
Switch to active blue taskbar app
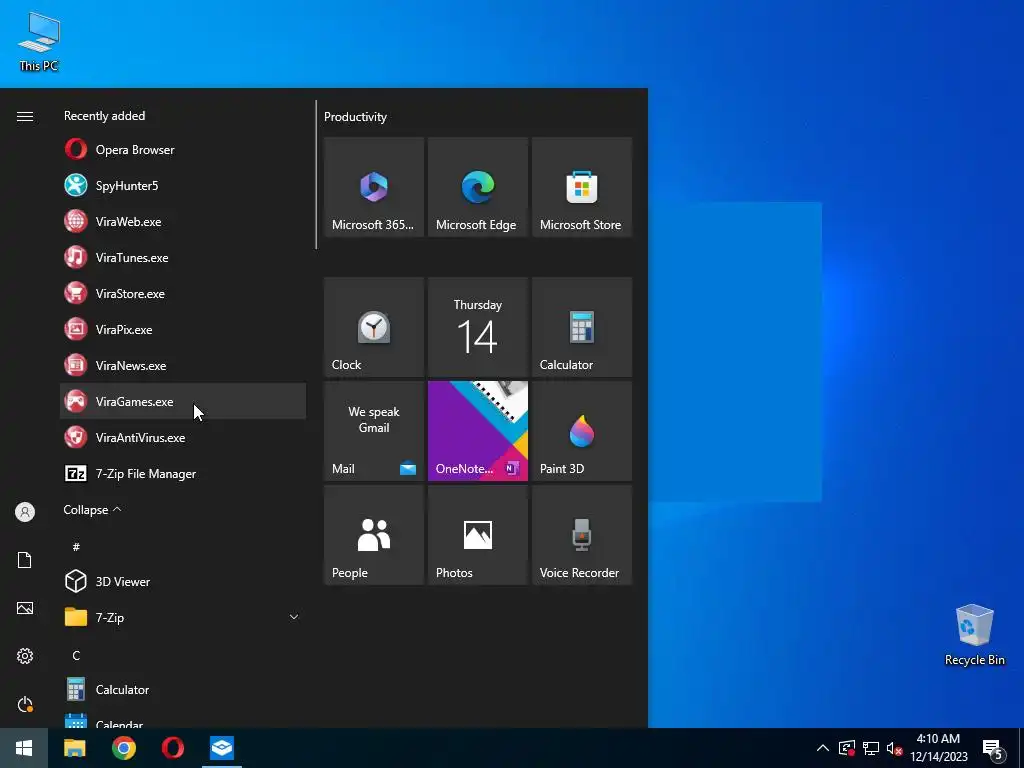[x=222, y=748]
